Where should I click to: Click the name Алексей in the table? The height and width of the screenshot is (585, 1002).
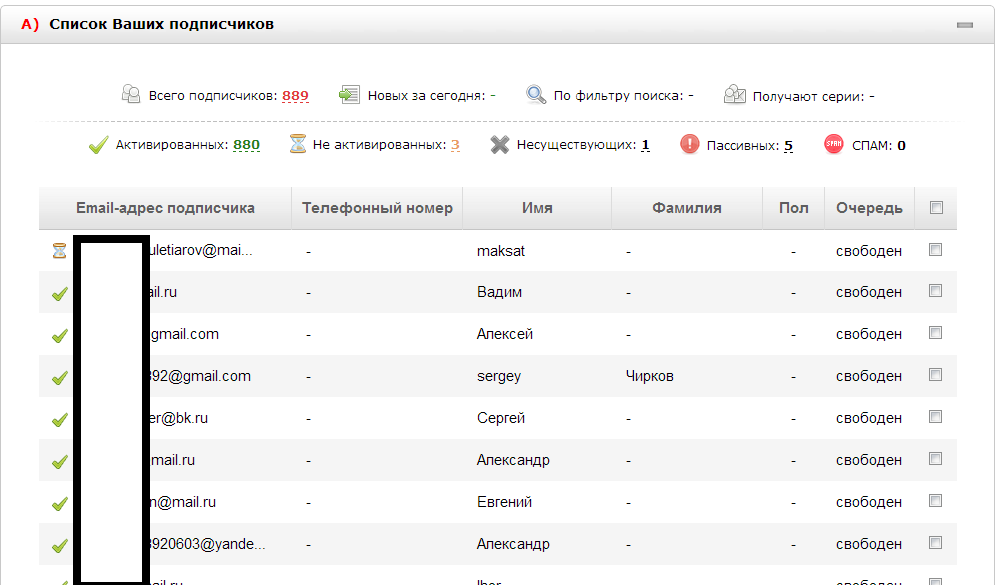click(505, 334)
